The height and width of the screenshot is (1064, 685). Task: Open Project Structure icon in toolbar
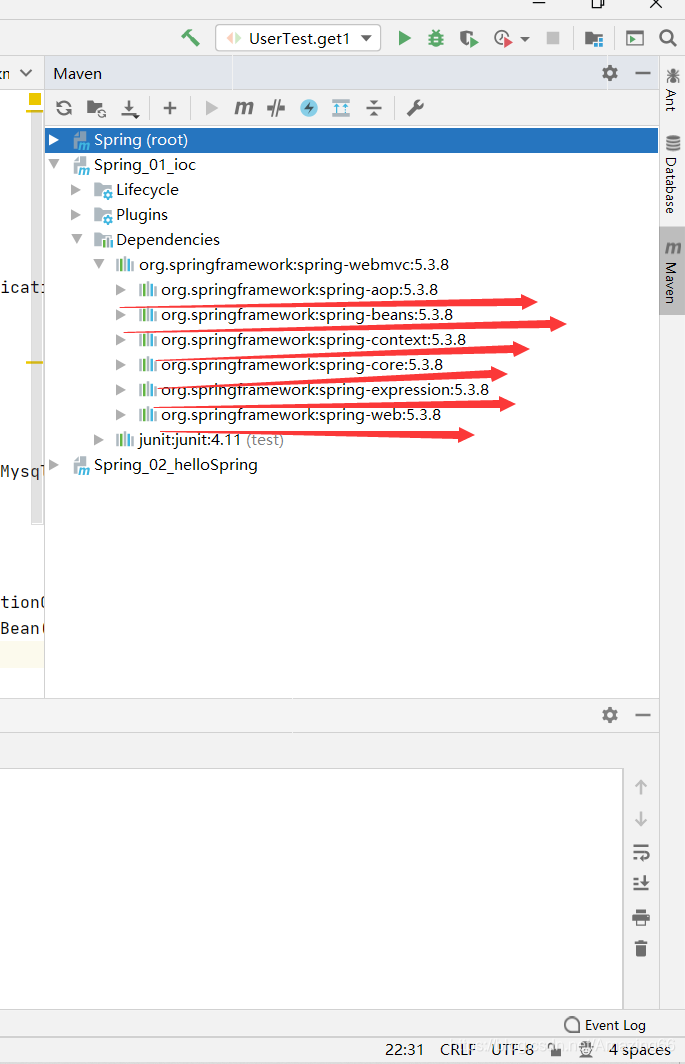point(594,39)
